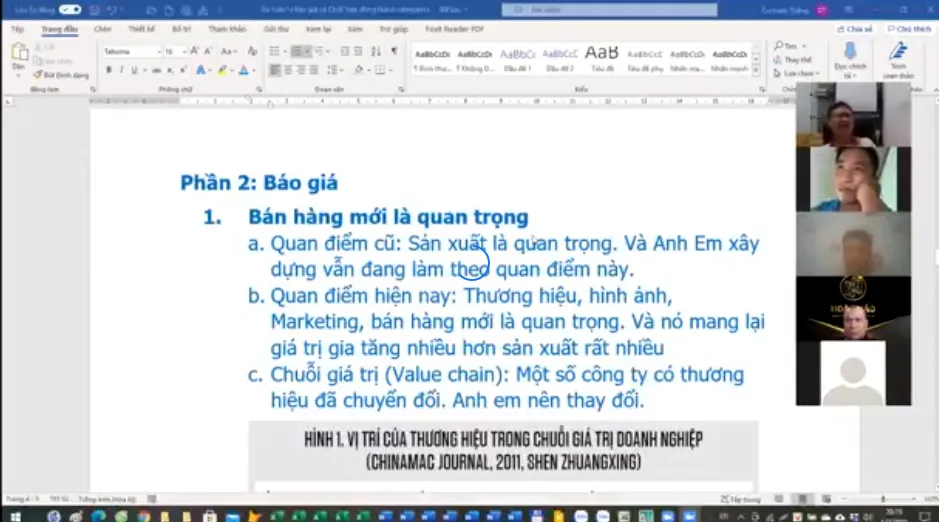
Task: Toggle subscript formatting
Action: tap(171, 70)
